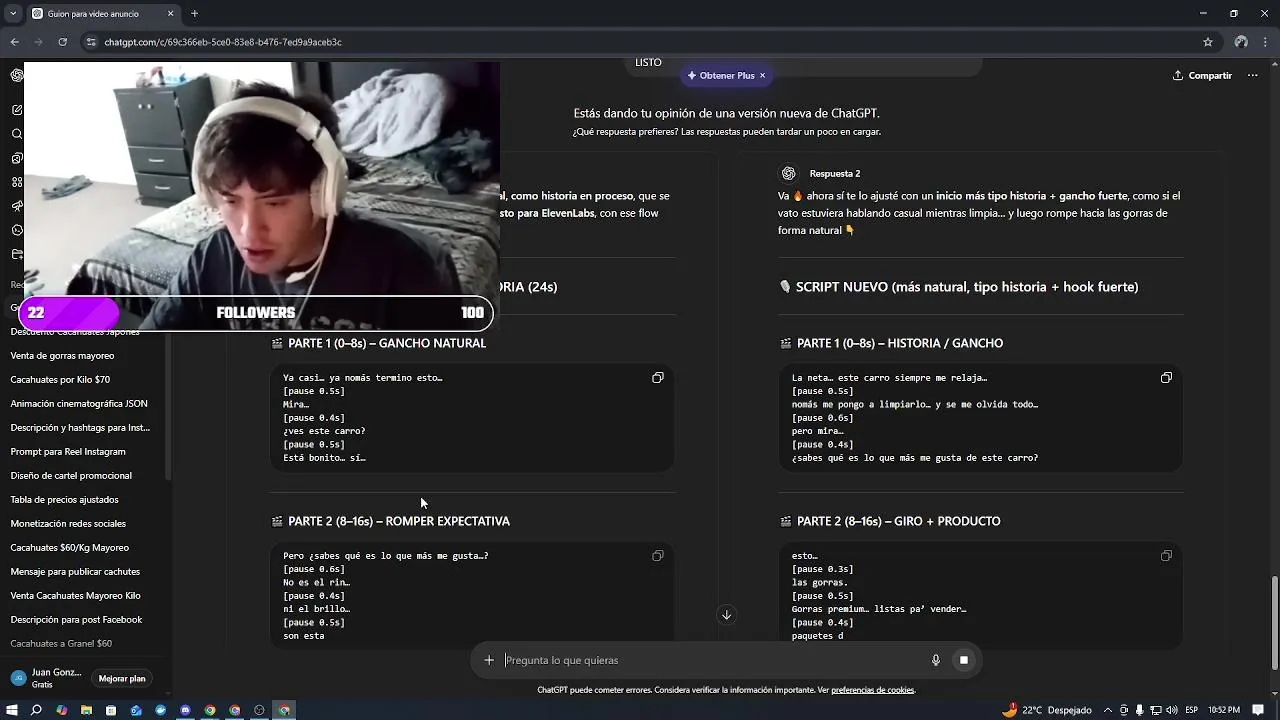Open a new browser tab
1280x720 pixels.
pyautogui.click(x=194, y=14)
